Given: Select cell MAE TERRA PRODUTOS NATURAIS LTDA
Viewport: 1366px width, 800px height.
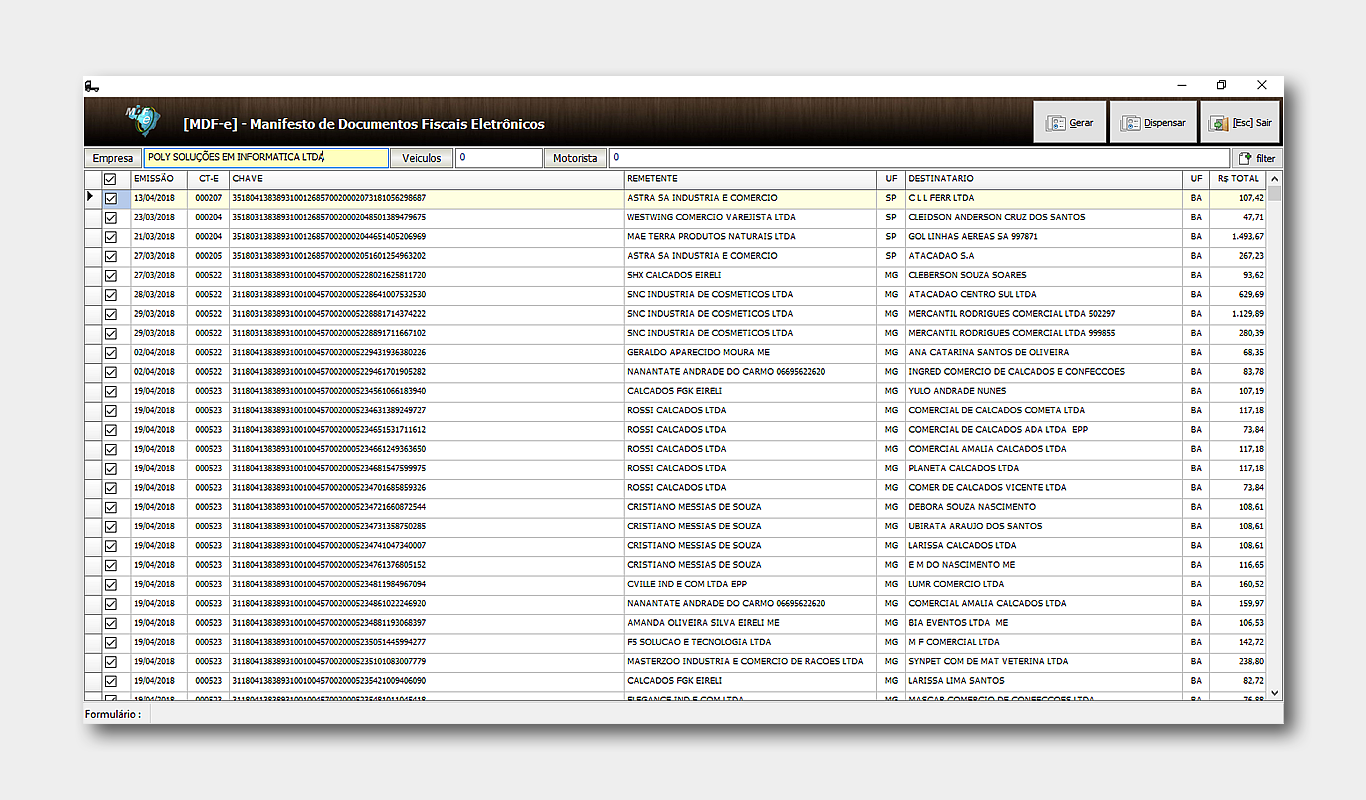Looking at the screenshot, I should [751, 237].
